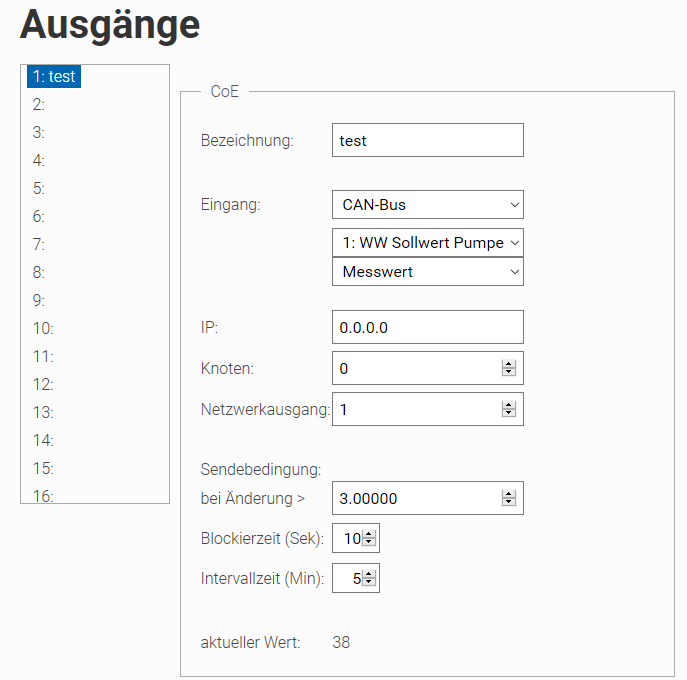687x680 pixels.
Task: Focus the bei Änderung value field
Action: (x=415, y=498)
